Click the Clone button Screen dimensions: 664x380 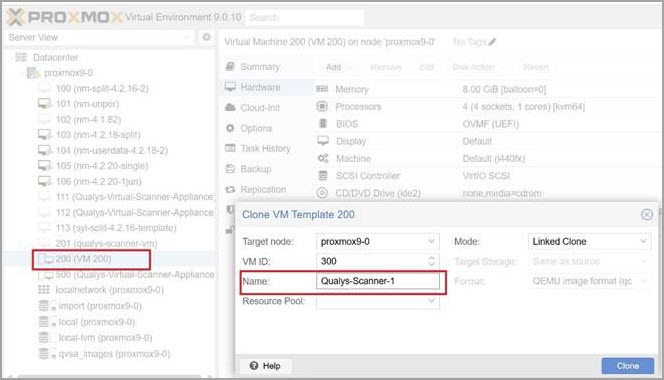coord(628,366)
